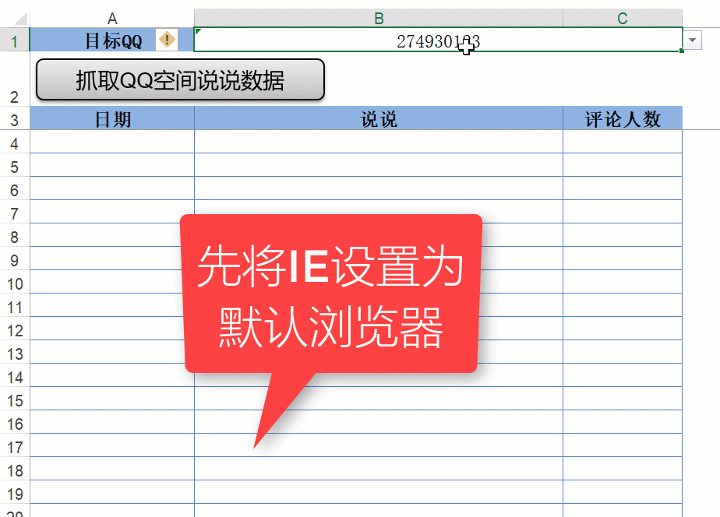Select row header 5
This screenshot has height=517, width=720.
coord(14,167)
